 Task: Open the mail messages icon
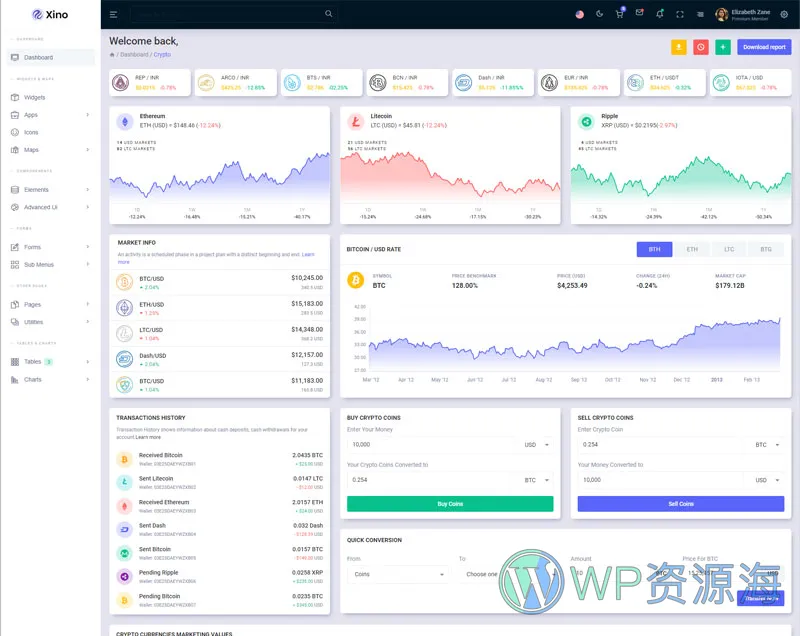click(x=639, y=14)
